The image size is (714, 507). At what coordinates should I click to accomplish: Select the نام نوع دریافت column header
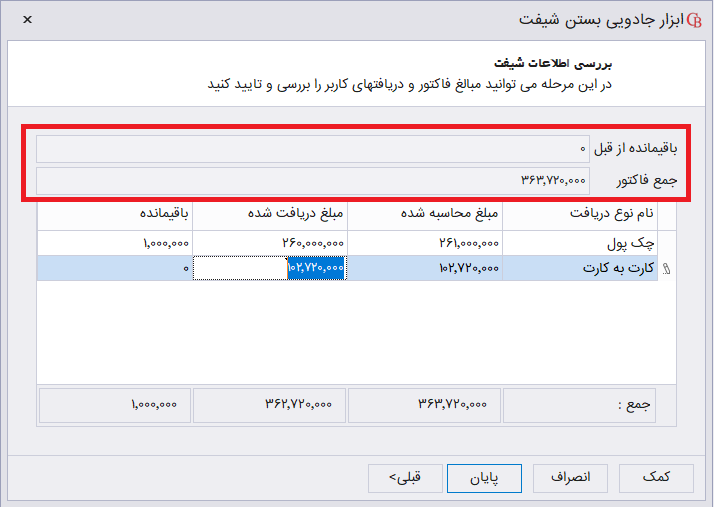580,213
